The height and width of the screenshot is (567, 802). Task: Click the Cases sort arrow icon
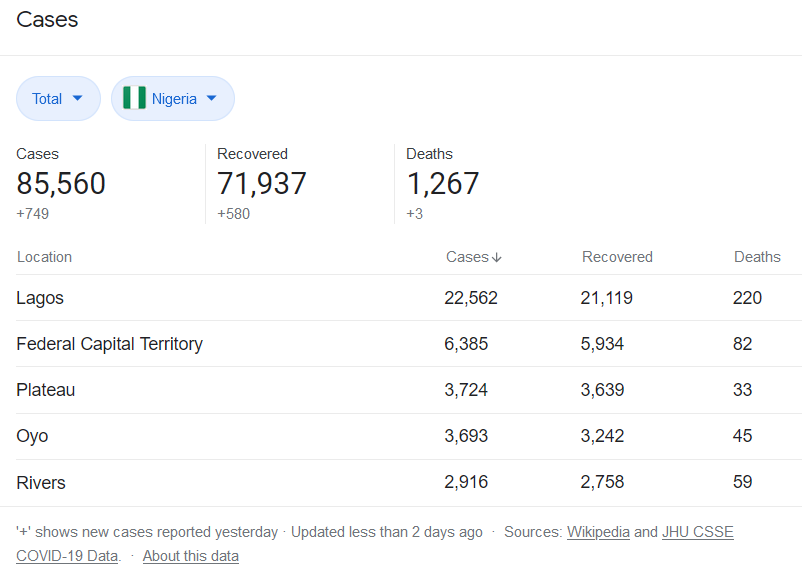[x=497, y=258]
